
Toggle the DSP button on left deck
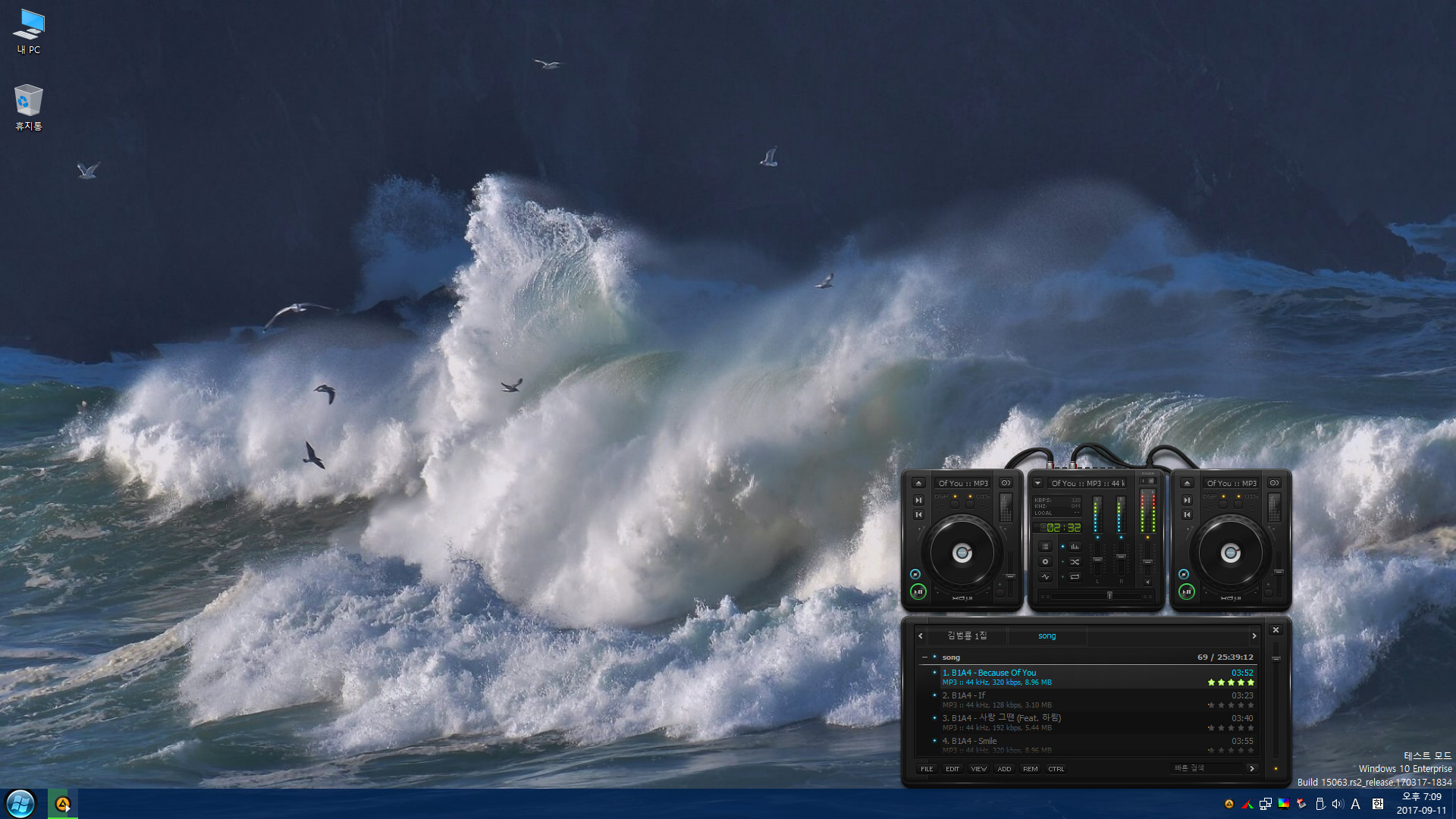pos(954,503)
